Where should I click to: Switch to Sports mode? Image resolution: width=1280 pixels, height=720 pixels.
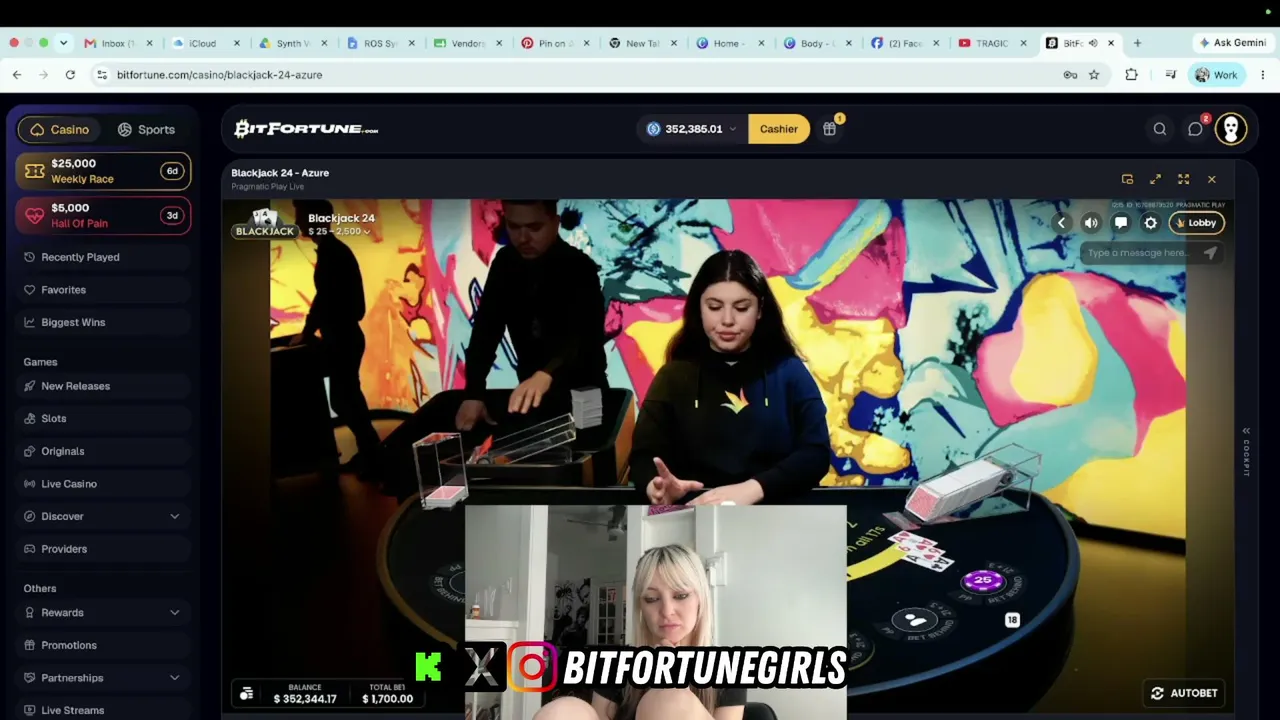click(x=146, y=129)
